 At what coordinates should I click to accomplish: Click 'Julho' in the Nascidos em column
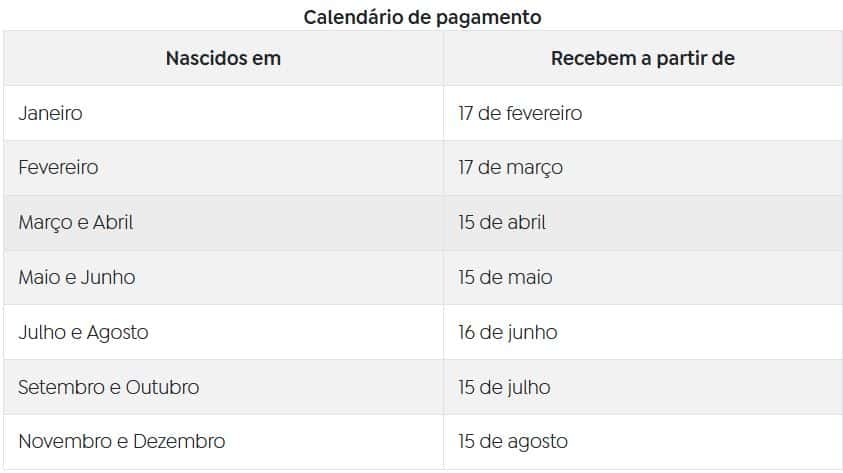[x=42, y=332]
